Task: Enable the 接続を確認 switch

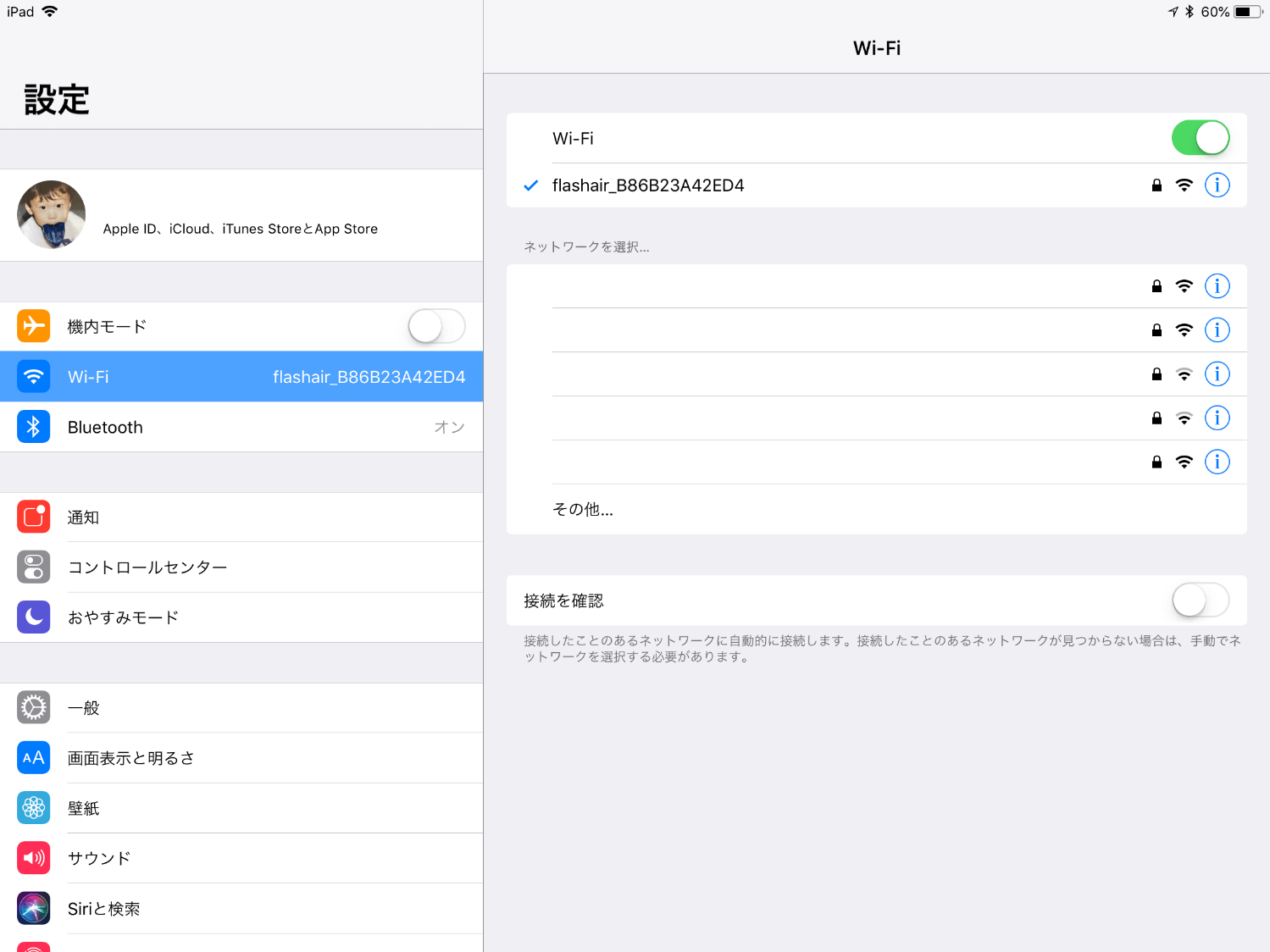Action: 1200,601
